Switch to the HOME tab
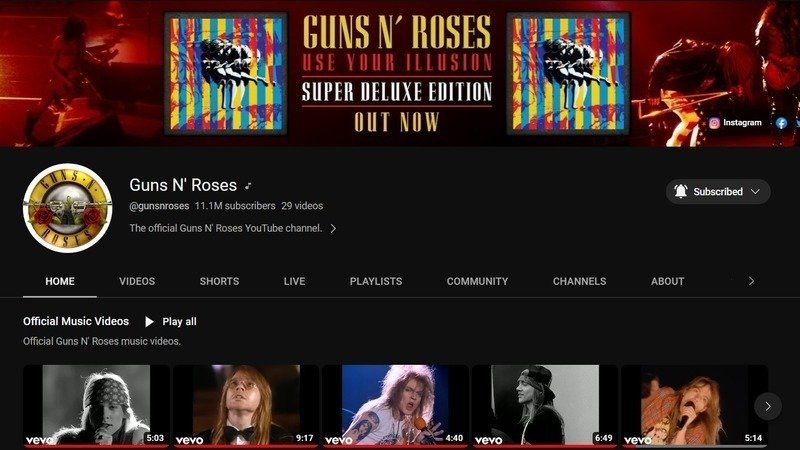800x450 pixels. 60,281
